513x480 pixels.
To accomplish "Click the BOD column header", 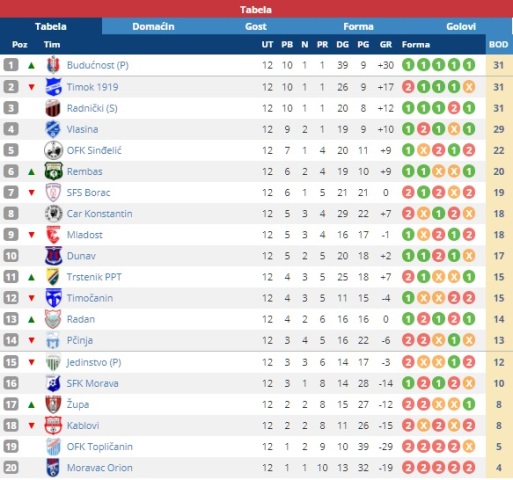I will coord(499,44).
